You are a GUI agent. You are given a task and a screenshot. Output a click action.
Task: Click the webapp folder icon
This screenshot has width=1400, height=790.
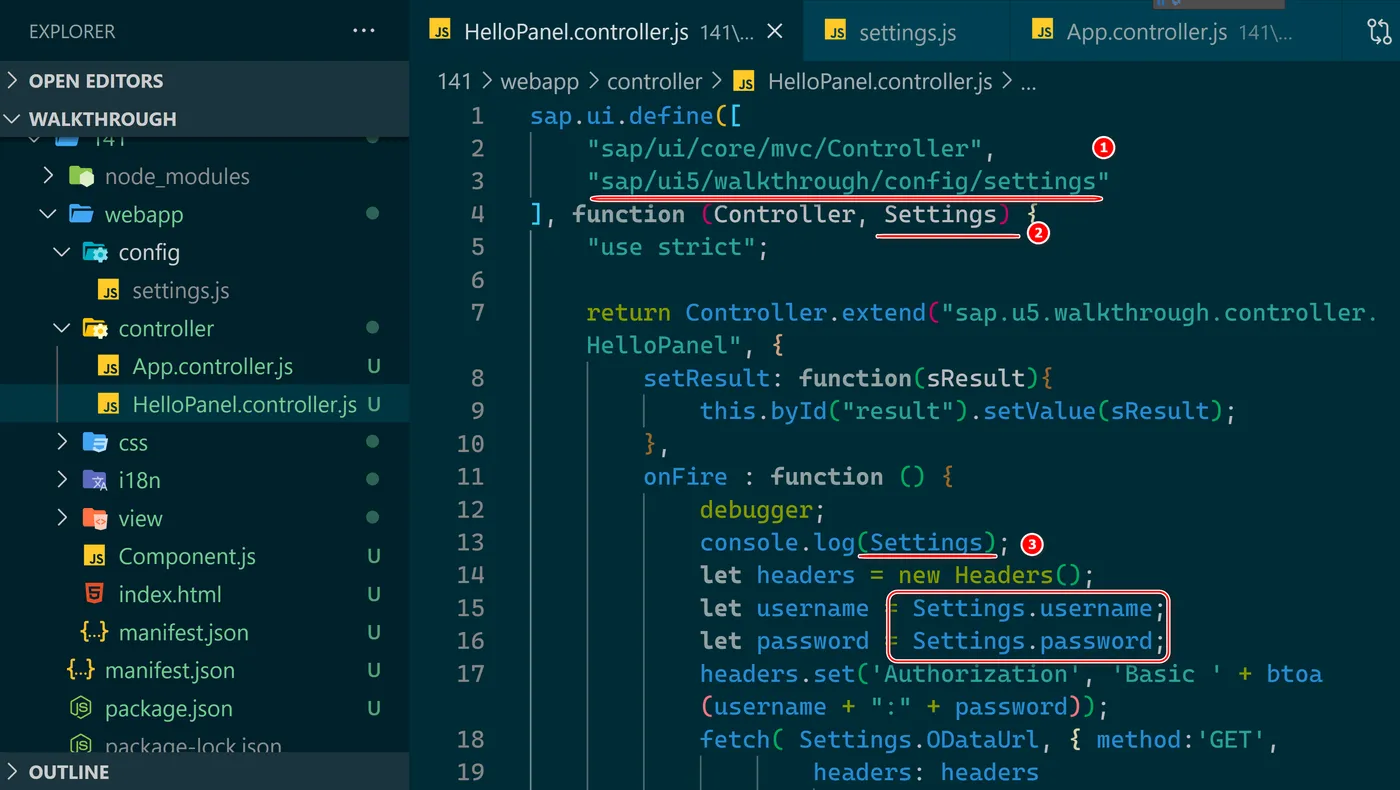(81, 215)
